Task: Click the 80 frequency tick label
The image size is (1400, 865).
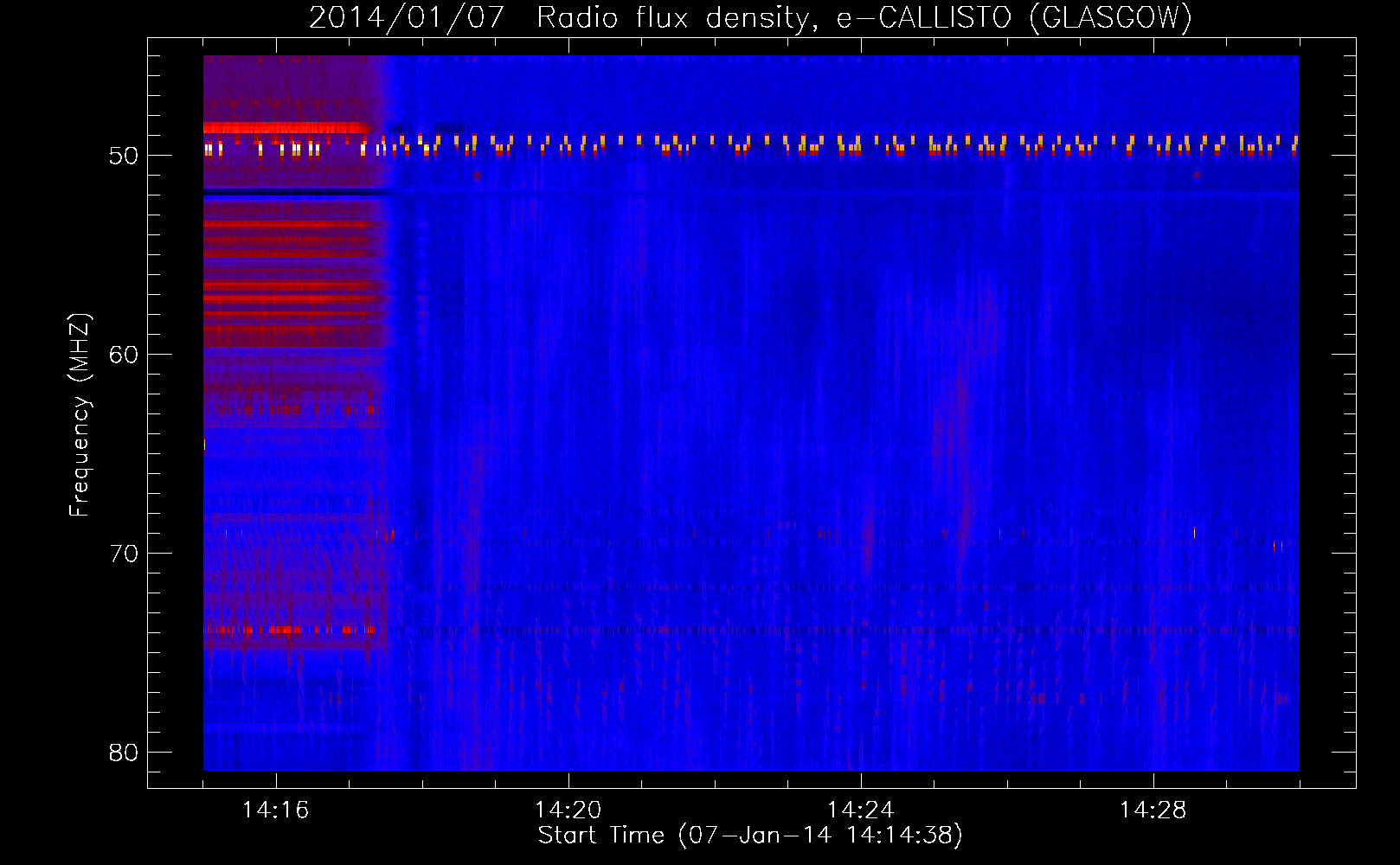Action: click(124, 753)
